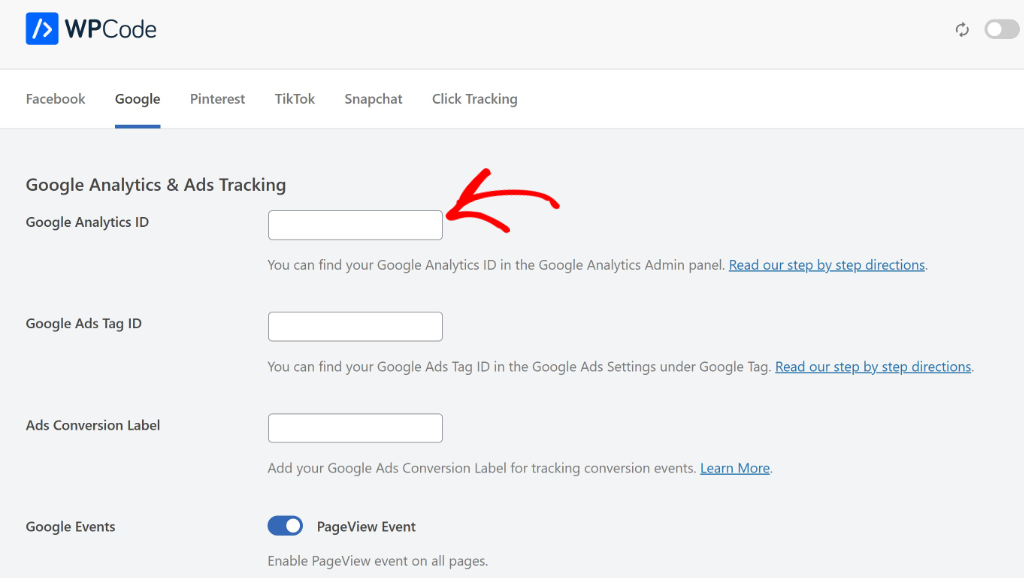Click the refresh arrows icon in header

point(962,29)
